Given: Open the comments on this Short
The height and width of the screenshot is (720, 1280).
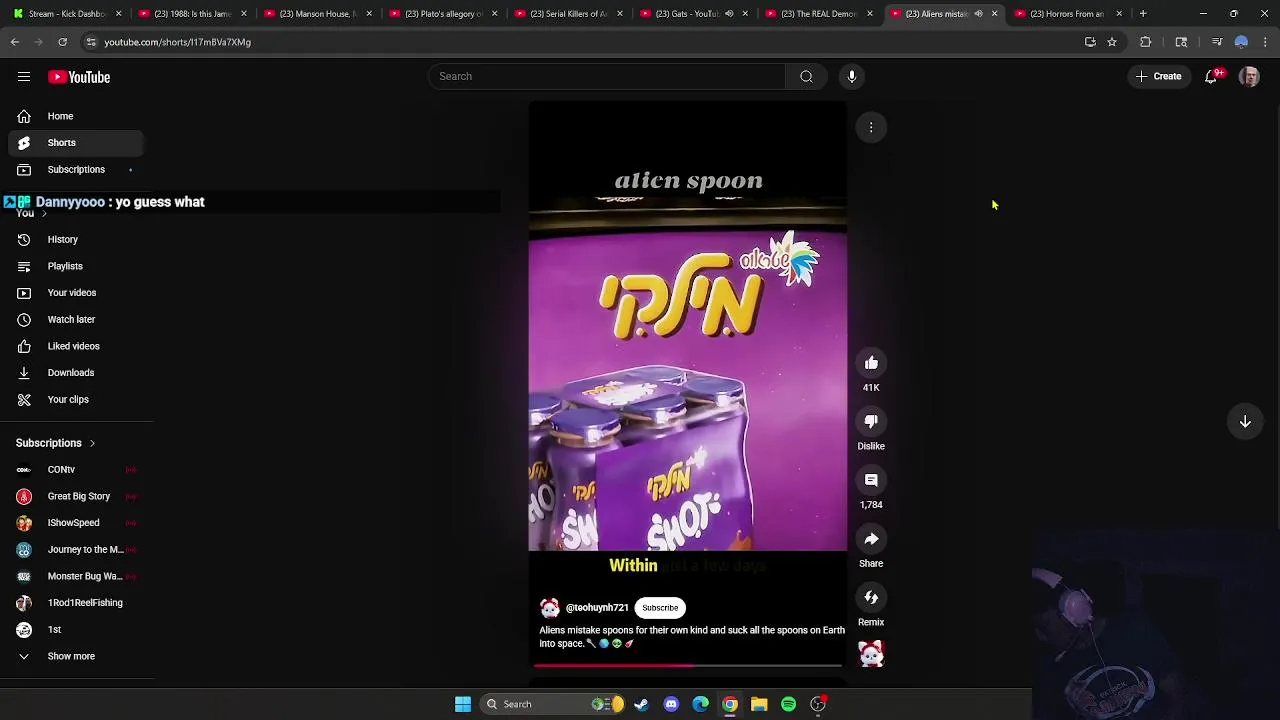Looking at the screenshot, I should 871,480.
